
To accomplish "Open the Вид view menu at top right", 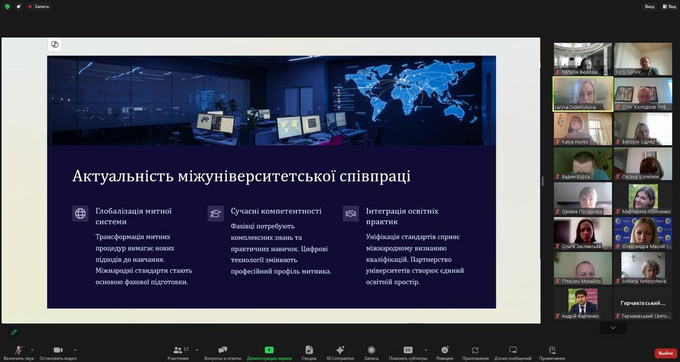I will pos(669,7).
